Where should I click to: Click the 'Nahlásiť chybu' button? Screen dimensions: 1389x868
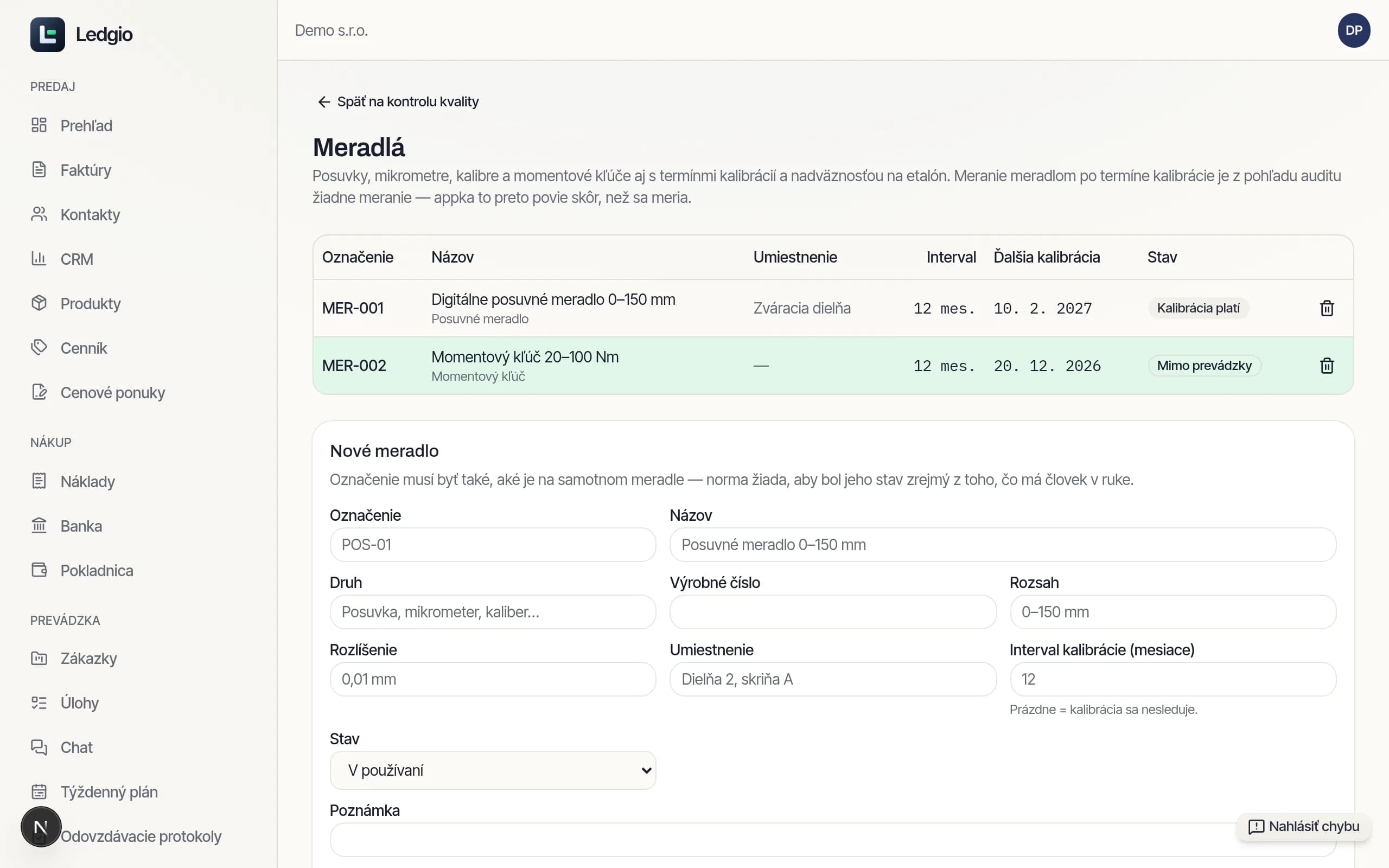tap(1303, 827)
